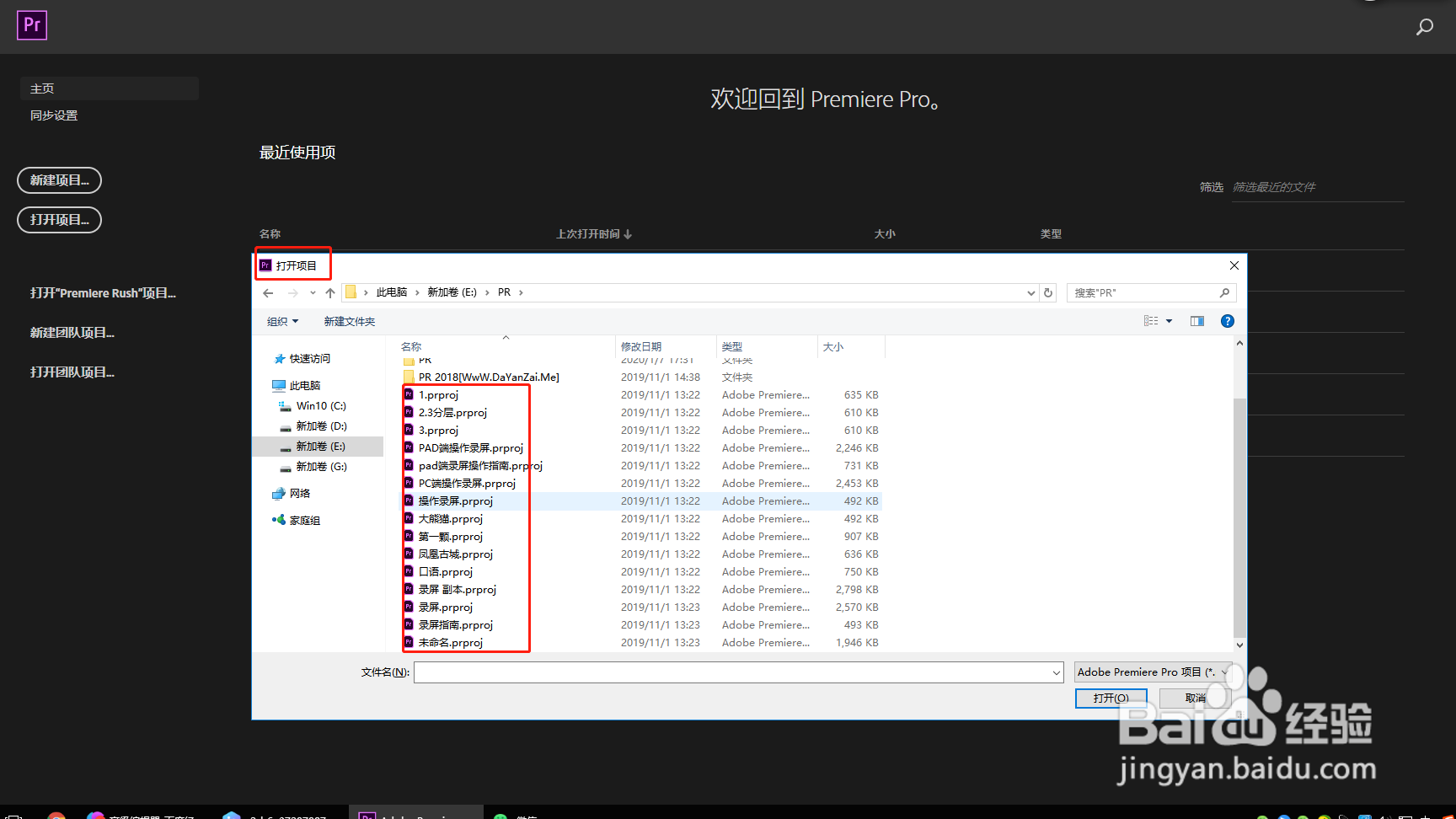Expand breadcrumb chevron after 此电脑
This screenshot has height=819, width=1456.
click(417, 293)
